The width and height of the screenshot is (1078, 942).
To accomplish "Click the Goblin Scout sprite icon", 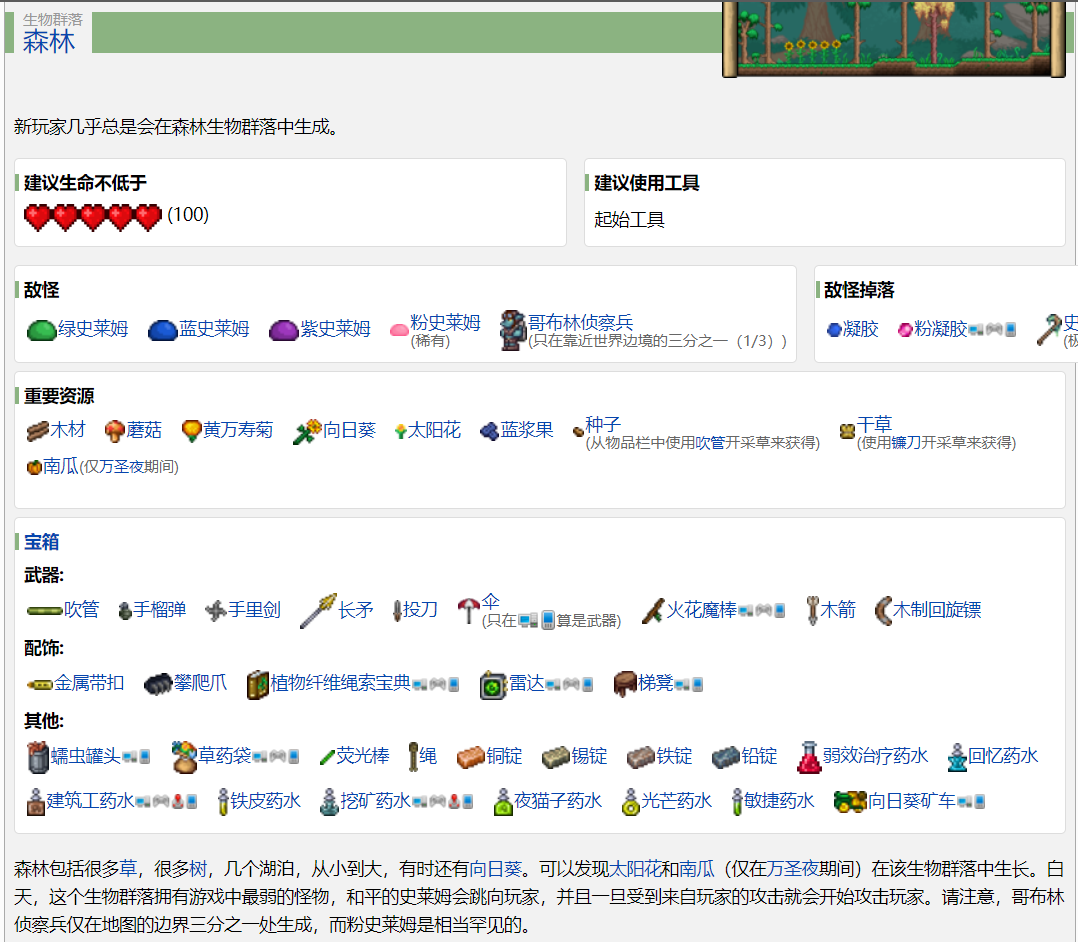I will point(512,330).
